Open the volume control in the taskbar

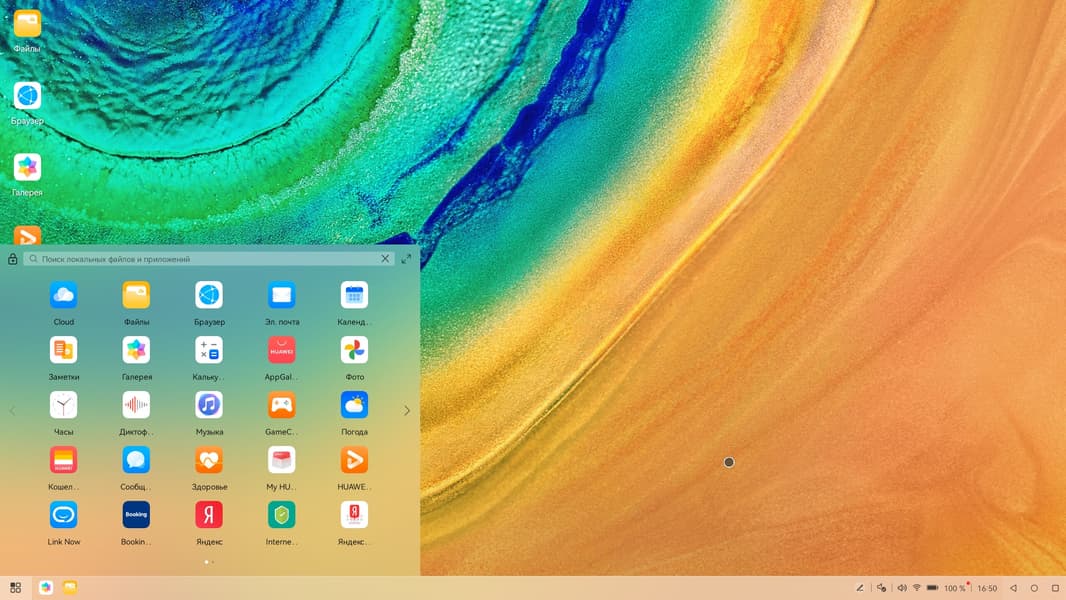901,588
